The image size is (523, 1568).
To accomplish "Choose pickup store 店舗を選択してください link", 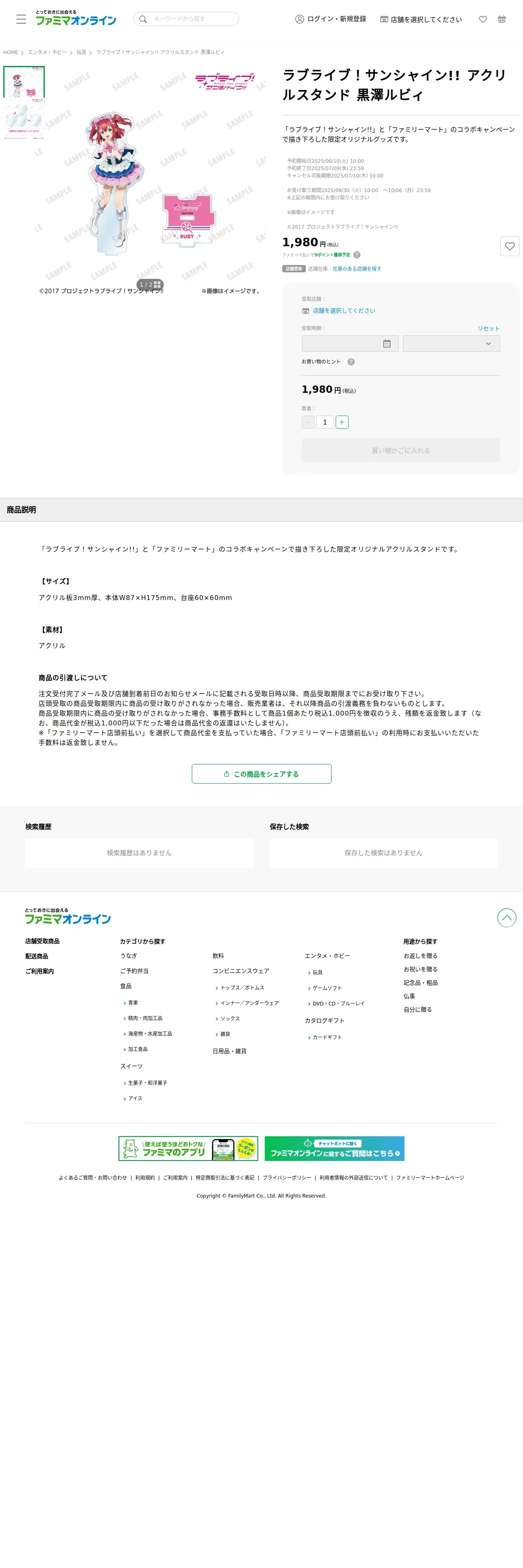I will tap(343, 311).
